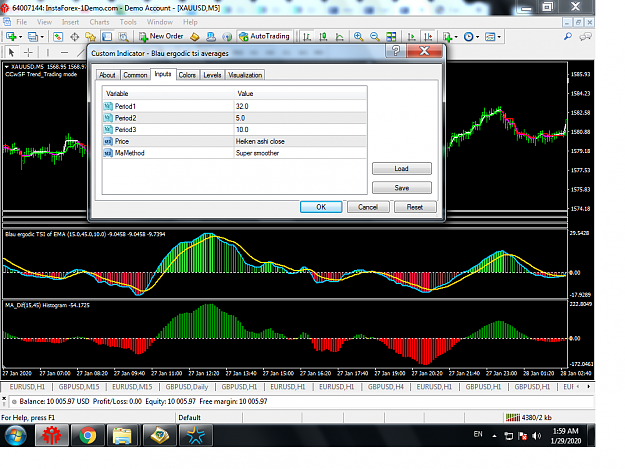The height and width of the screenshot is (469, 625).
Task: Open the Profiles toolbar icon
Action: point(32,37)
